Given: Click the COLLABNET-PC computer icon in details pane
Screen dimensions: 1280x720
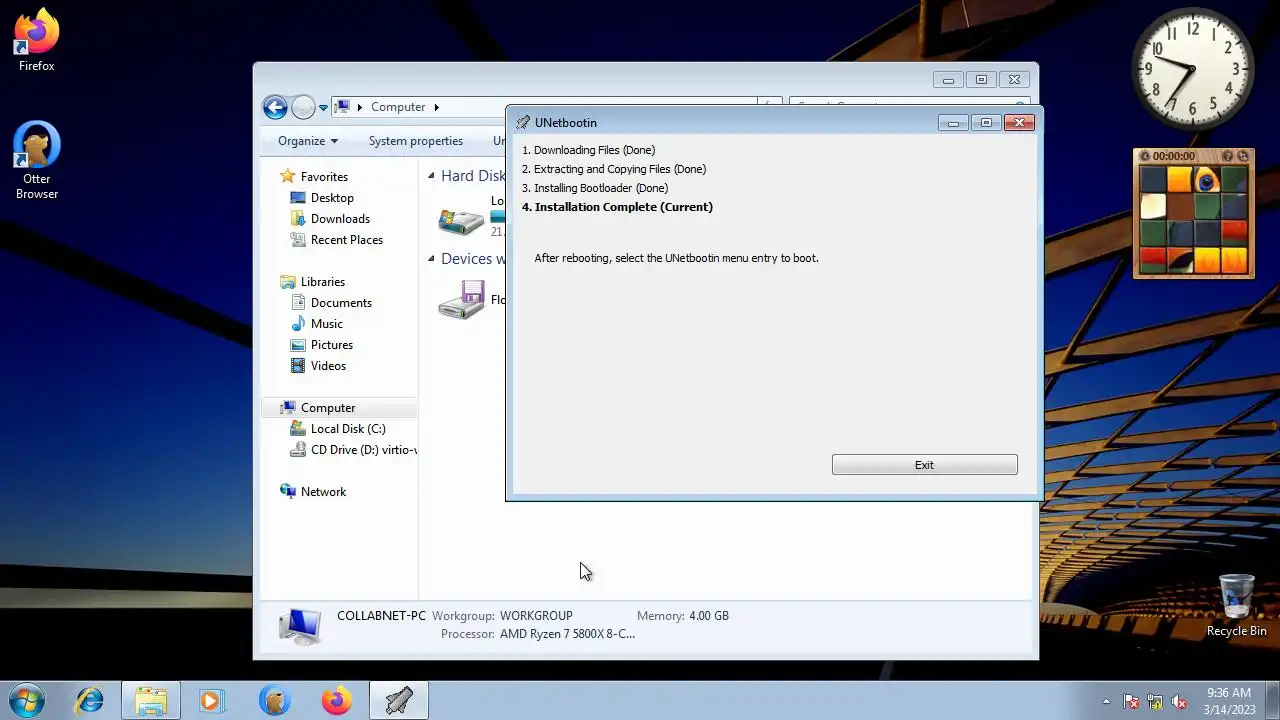Looking at the screenshot, I should (300, 625).
